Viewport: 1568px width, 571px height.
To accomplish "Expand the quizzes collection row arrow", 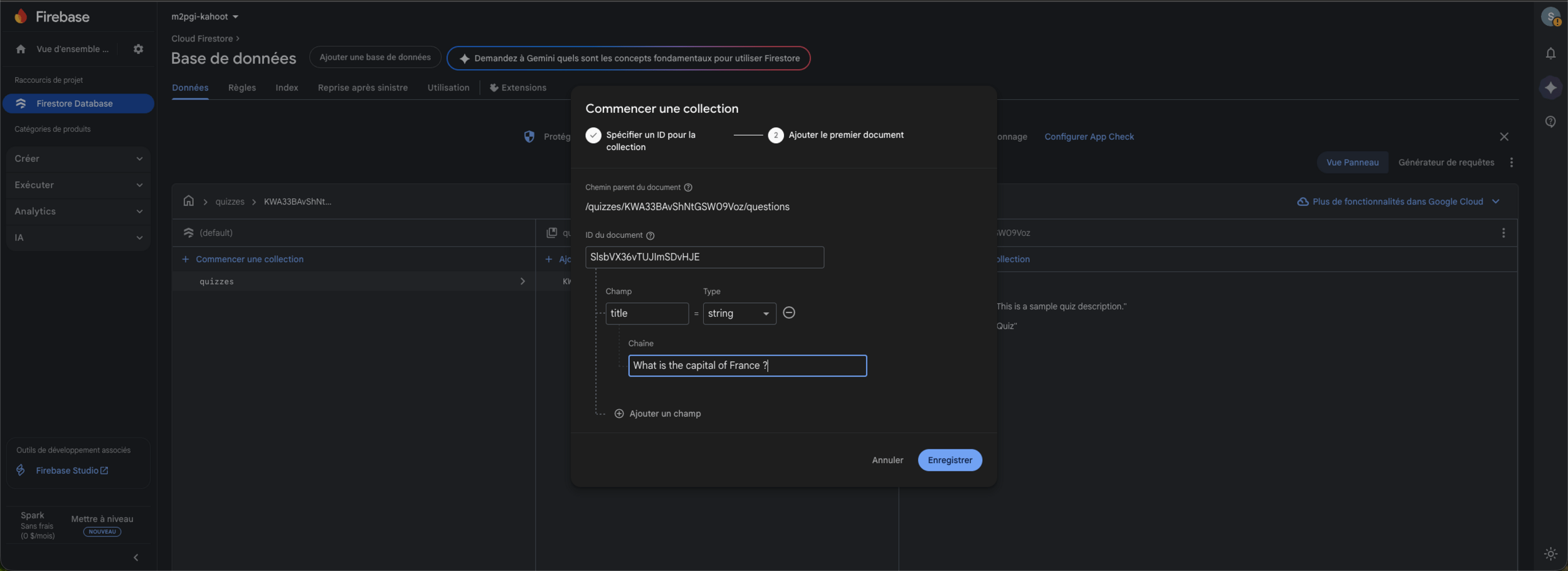I will click(522, 281).
